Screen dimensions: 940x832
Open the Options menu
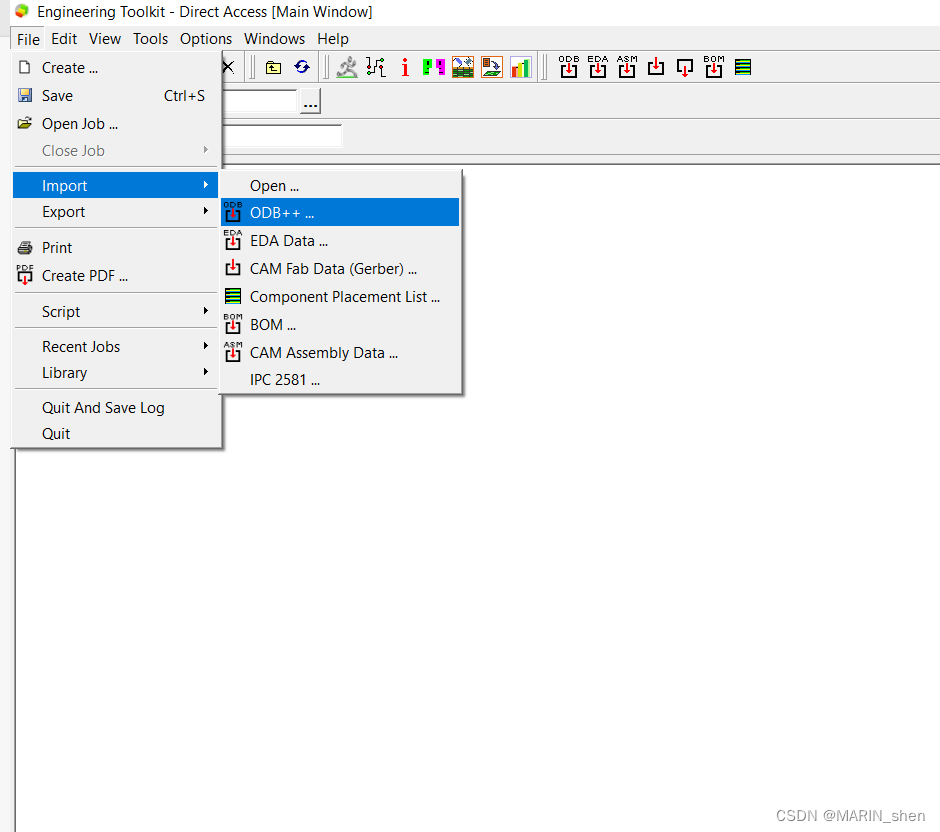tap(206, 39)
